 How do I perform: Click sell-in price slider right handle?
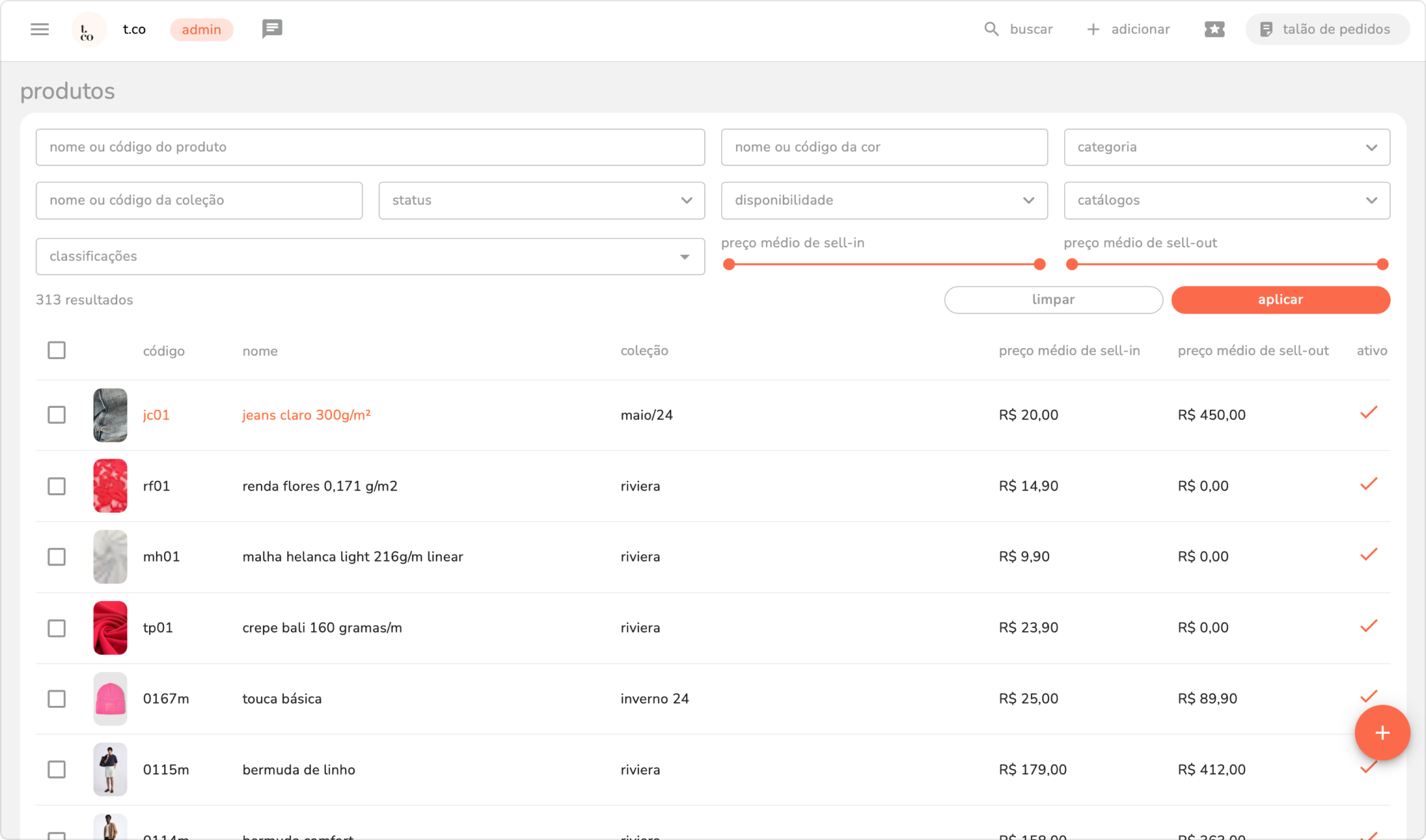(x=1039, y=264)
